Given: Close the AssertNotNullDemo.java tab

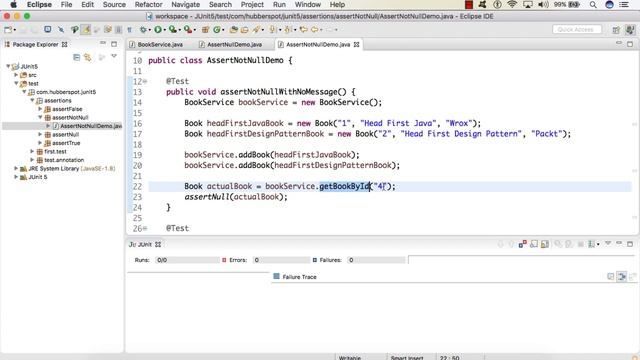Looking at the screenshot, I should 356,44.
